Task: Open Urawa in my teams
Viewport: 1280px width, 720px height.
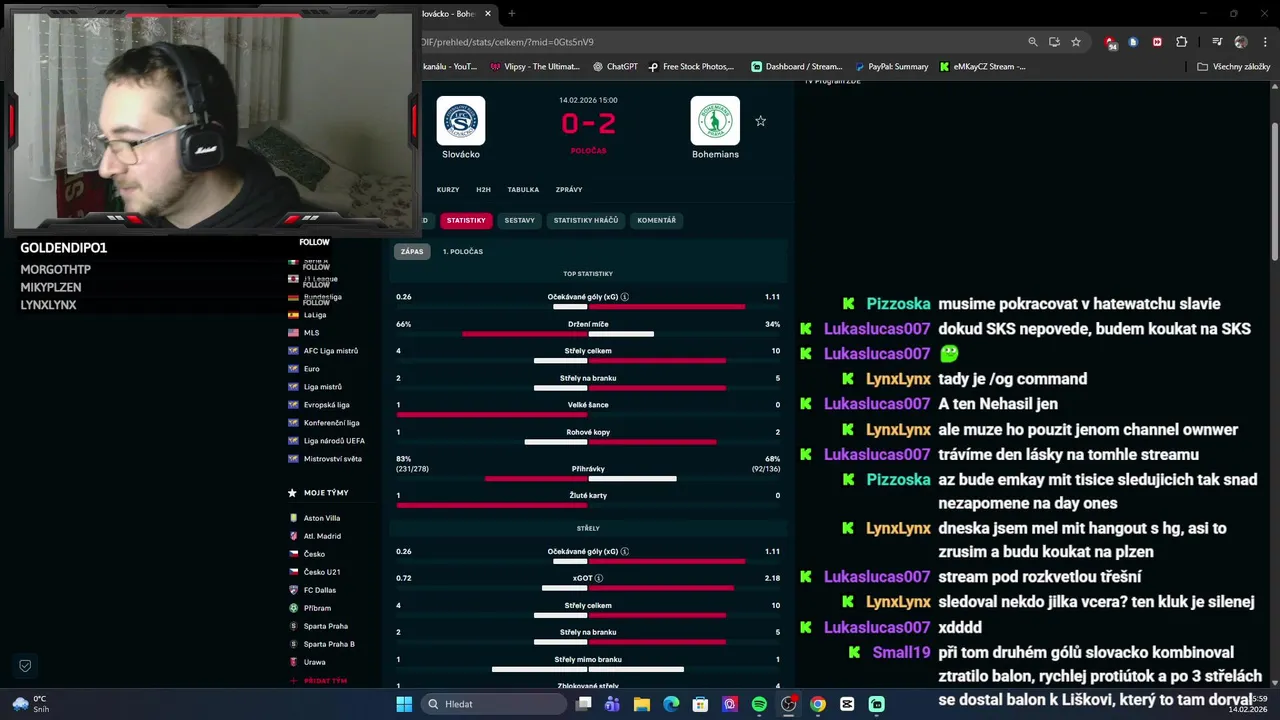Action: coord(315,662)
